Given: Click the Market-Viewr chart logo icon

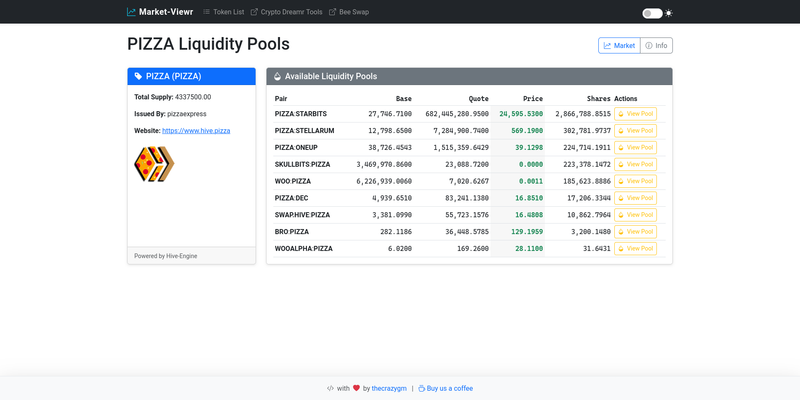Looking at the screenshot, I should 132,12.
